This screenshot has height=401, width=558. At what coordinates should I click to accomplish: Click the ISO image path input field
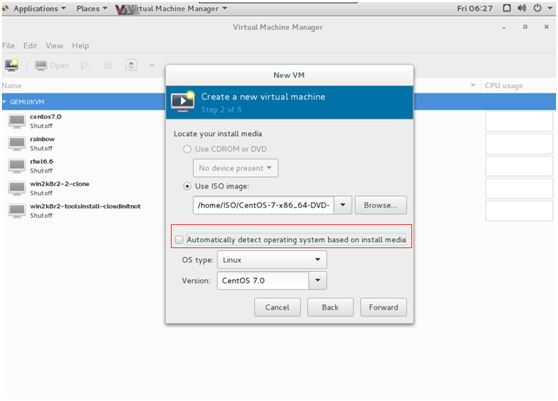point(264,205)
